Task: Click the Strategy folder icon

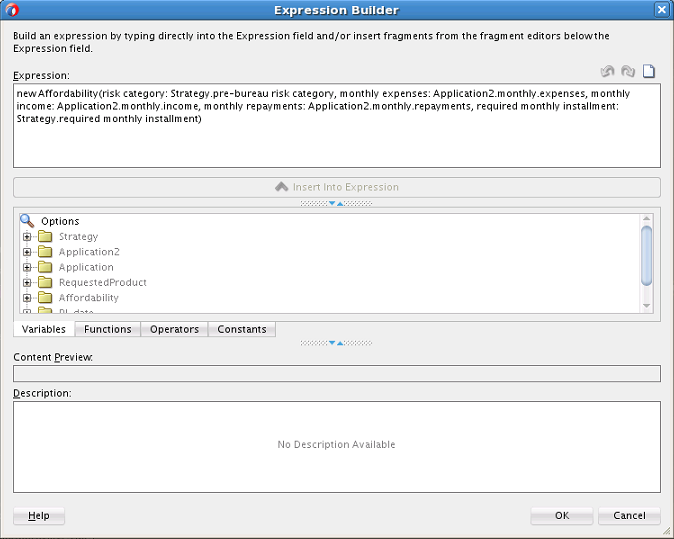Action: [x=45, y=236]
